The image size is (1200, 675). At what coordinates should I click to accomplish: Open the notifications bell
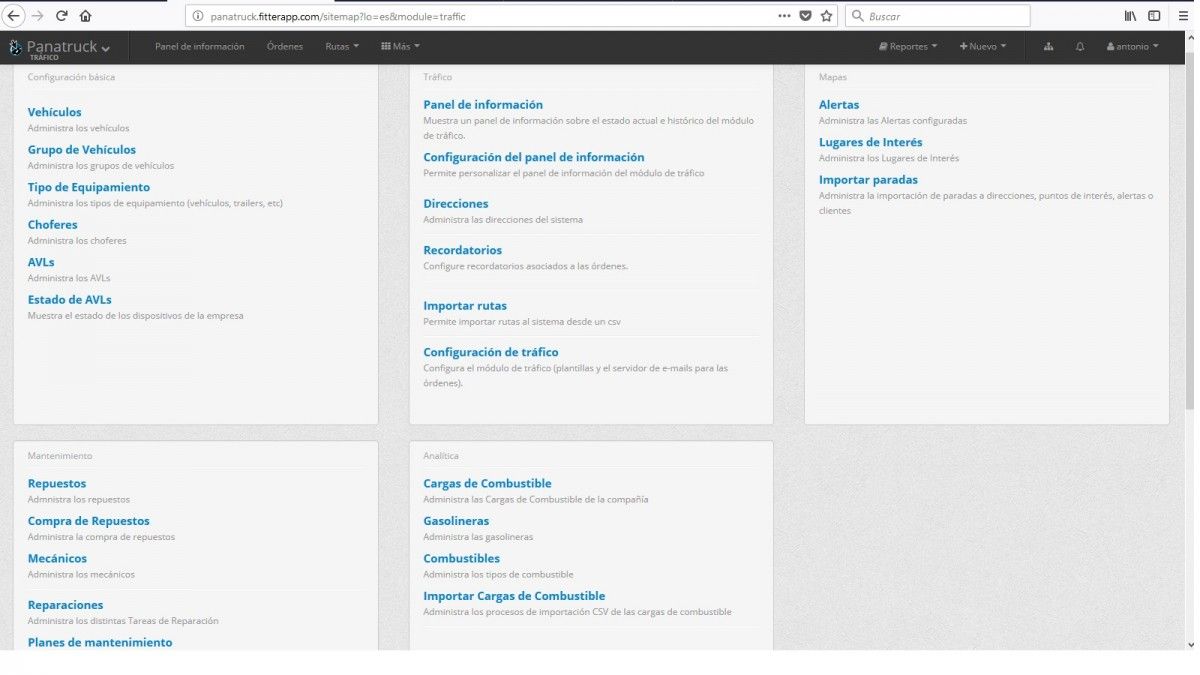pyautogui.click(x=1080, y=47)
